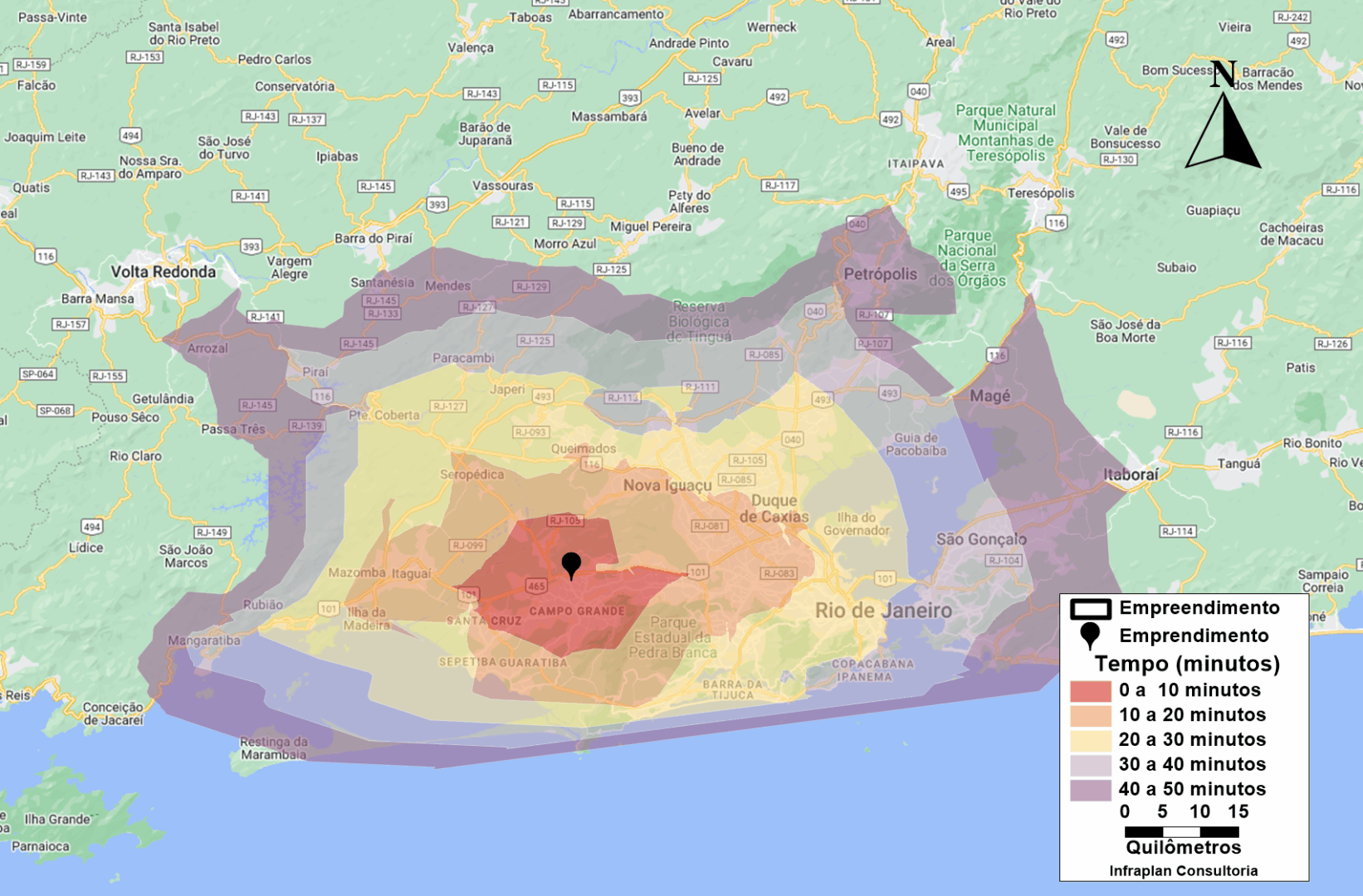Click the north arrow compass symbol

pyautogui.click(x=1224, y=124)
